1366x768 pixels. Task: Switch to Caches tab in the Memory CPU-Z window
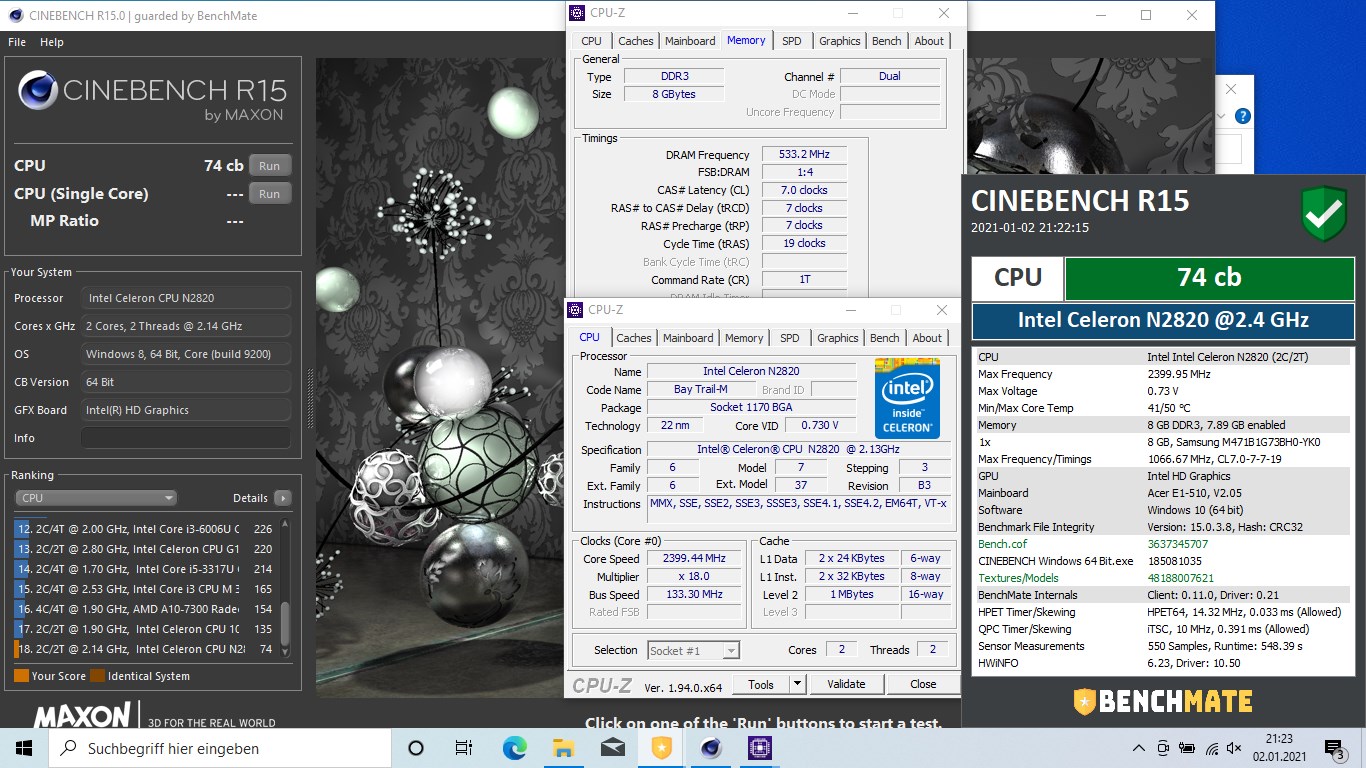(x=636, y=41)
